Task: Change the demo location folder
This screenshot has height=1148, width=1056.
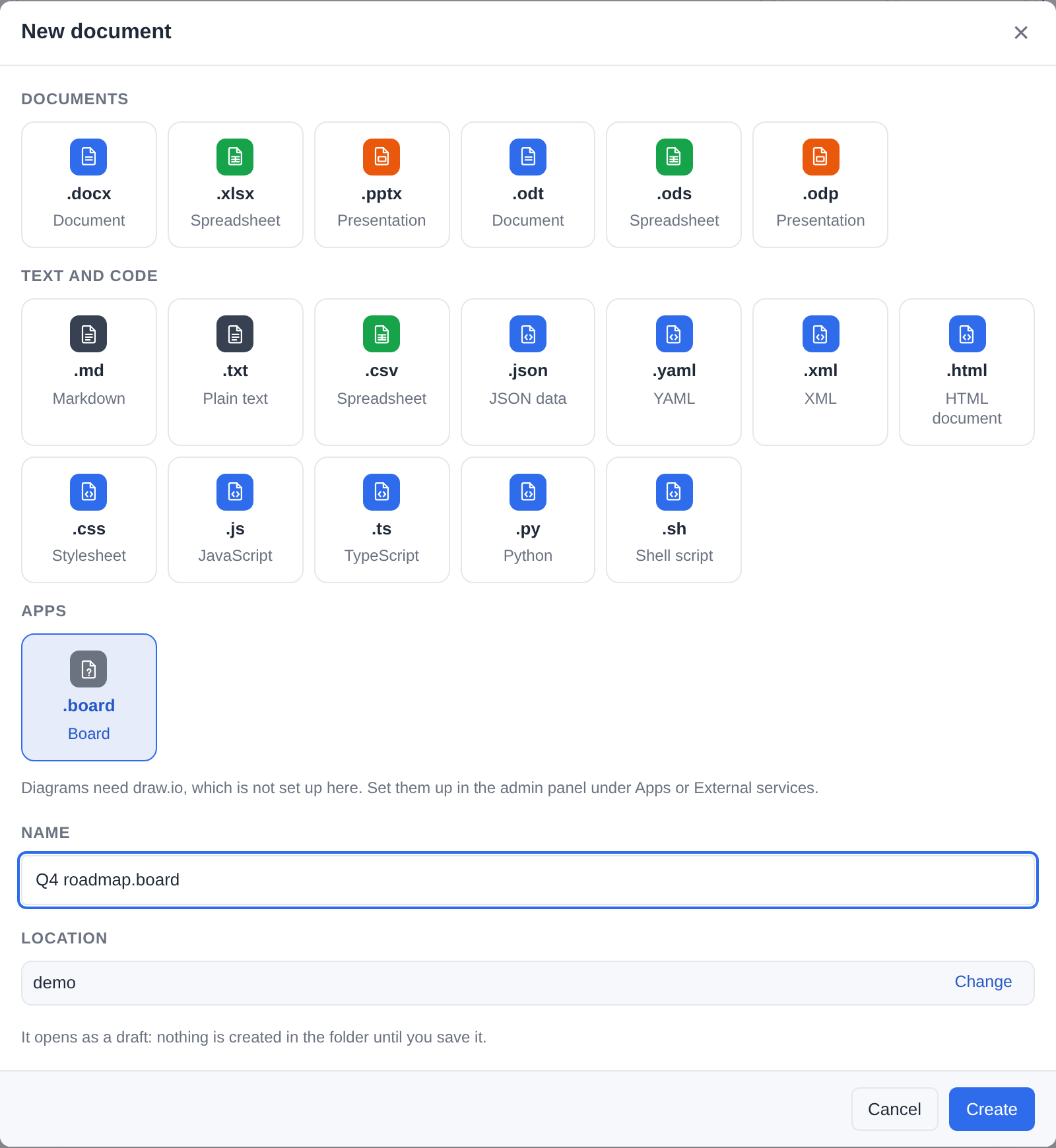Action: tap(983, 982)
